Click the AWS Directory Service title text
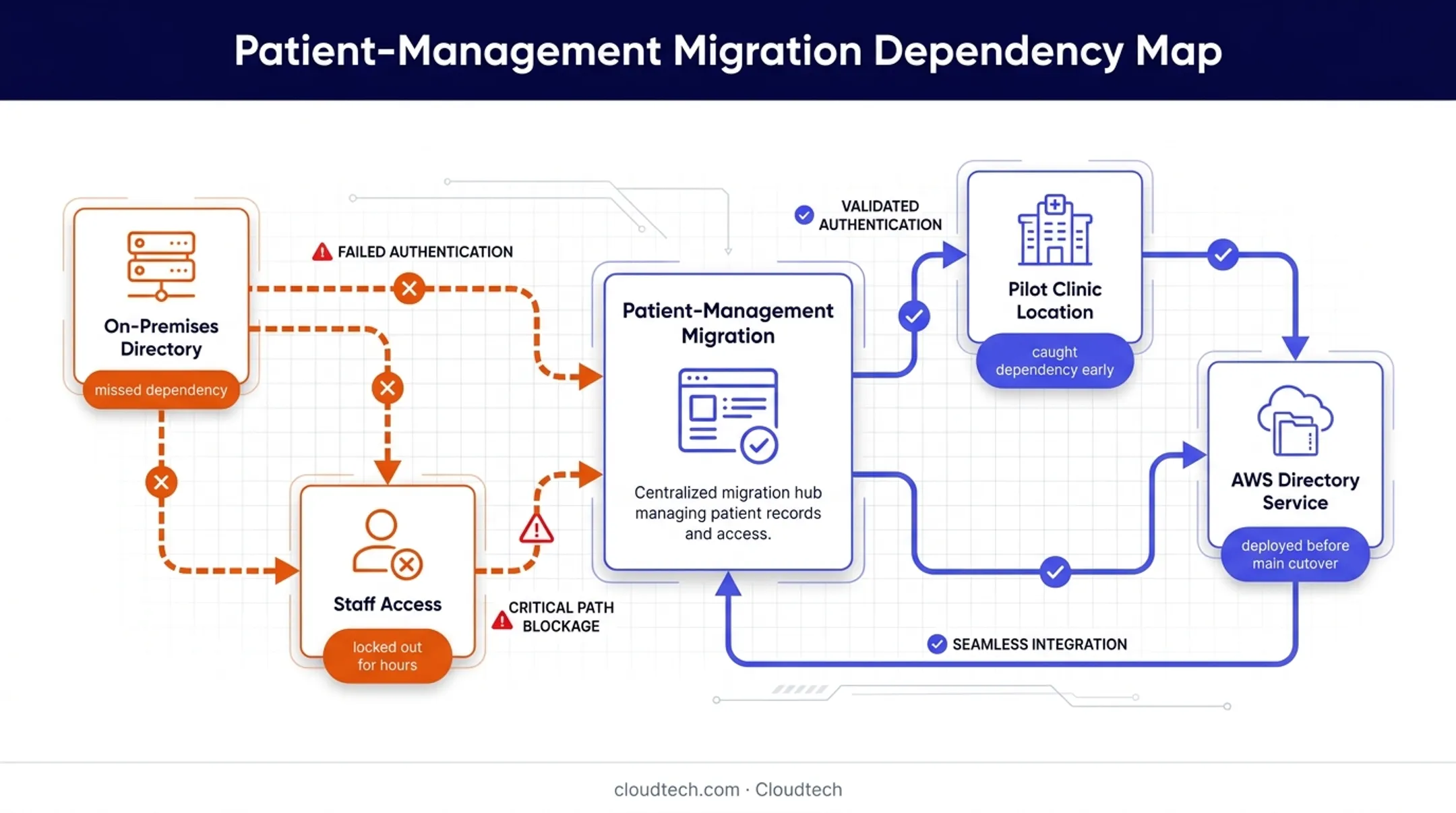The image size is (1456, 813). (1295, 491)
